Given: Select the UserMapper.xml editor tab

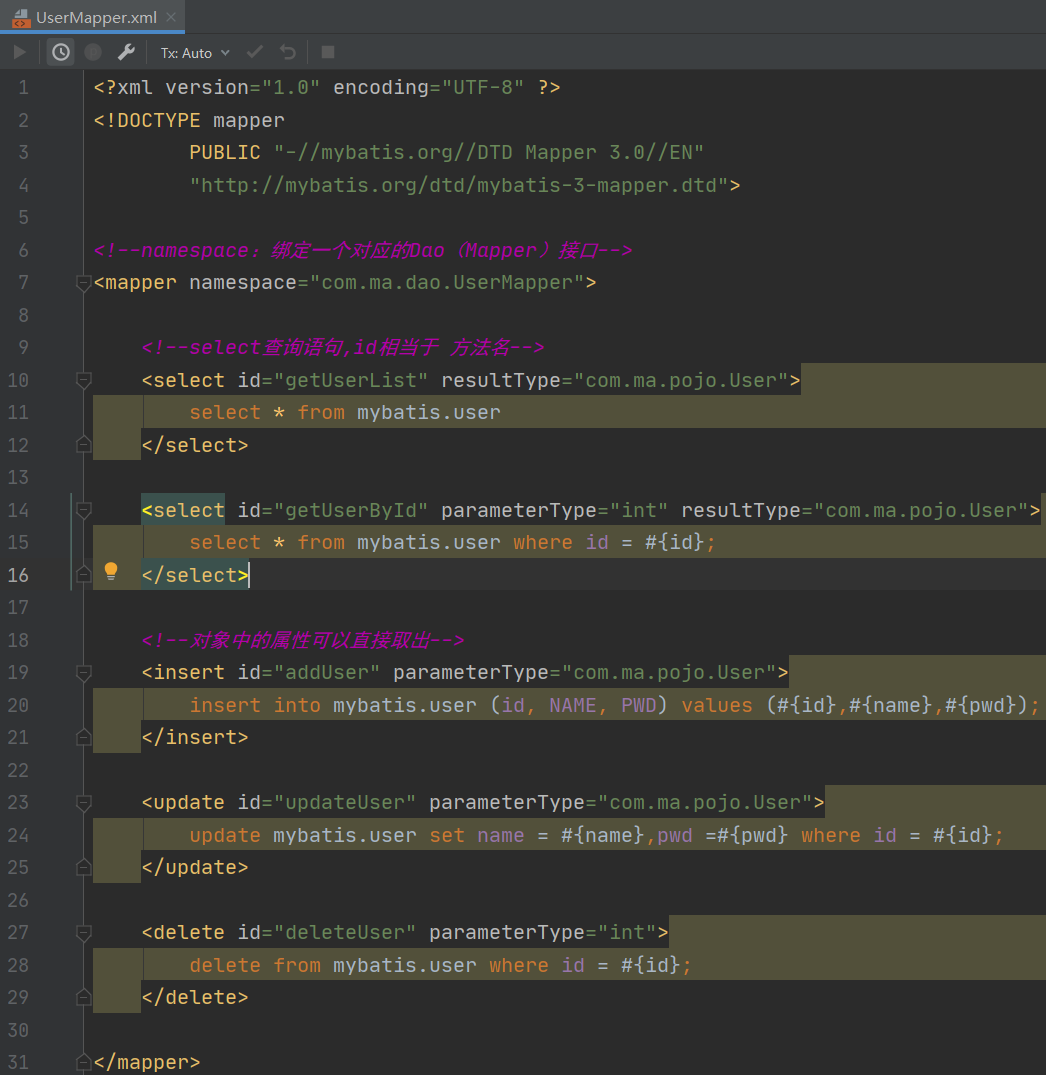Looking at the screenshot, I should pos(96,17).
